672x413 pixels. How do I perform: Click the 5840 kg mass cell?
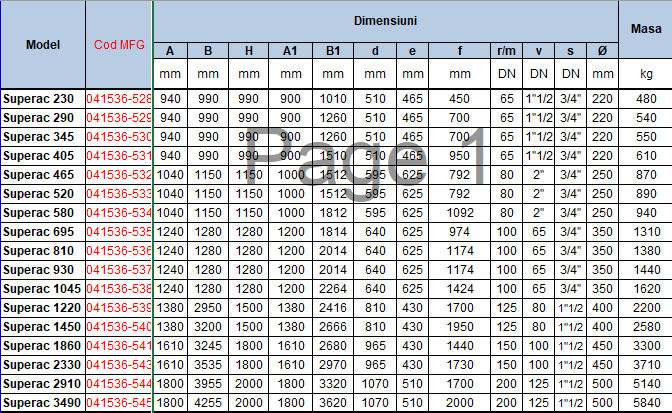pyautogui.click(x=645, y=402)
